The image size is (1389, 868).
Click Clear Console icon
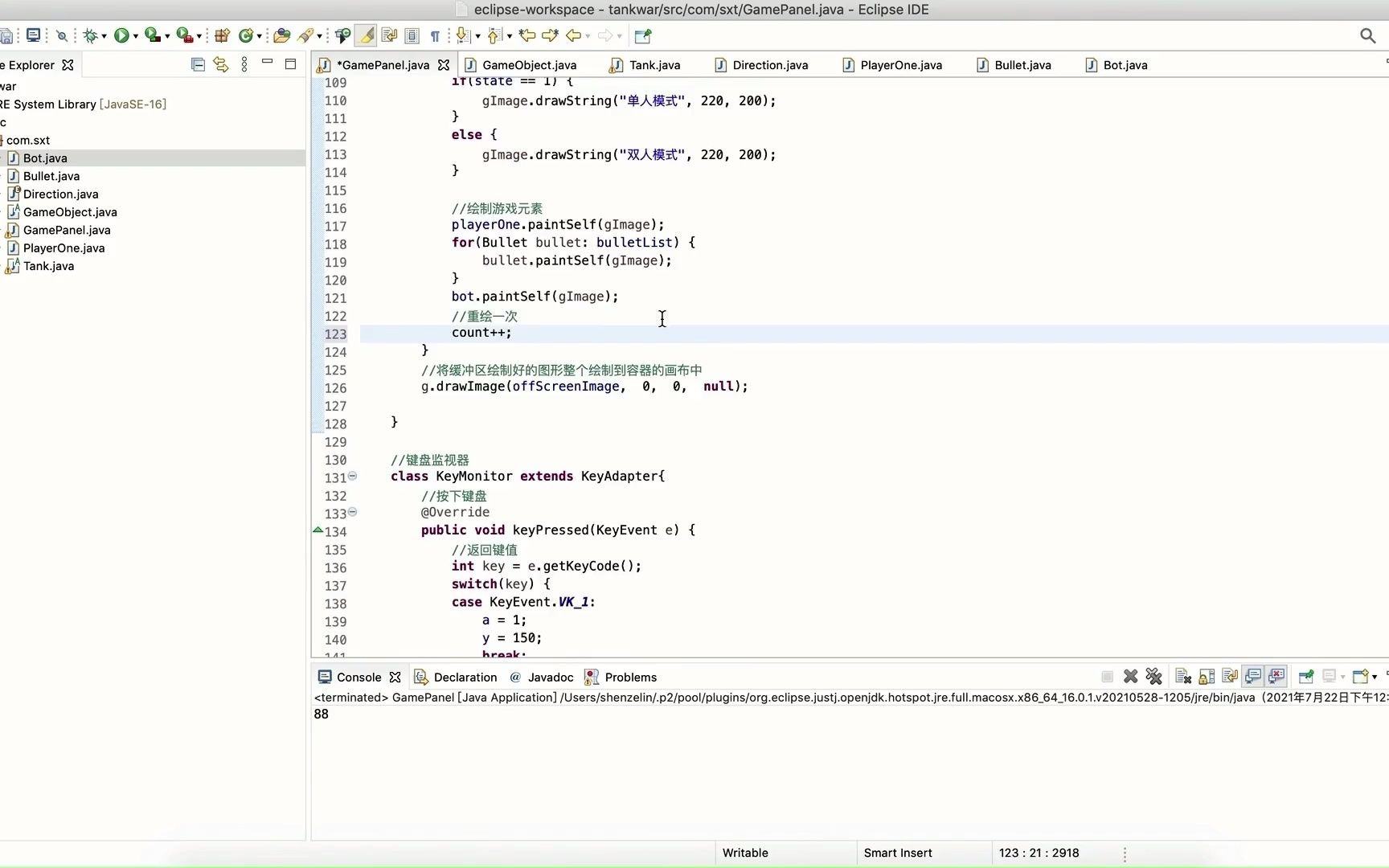click(1182, 677)
